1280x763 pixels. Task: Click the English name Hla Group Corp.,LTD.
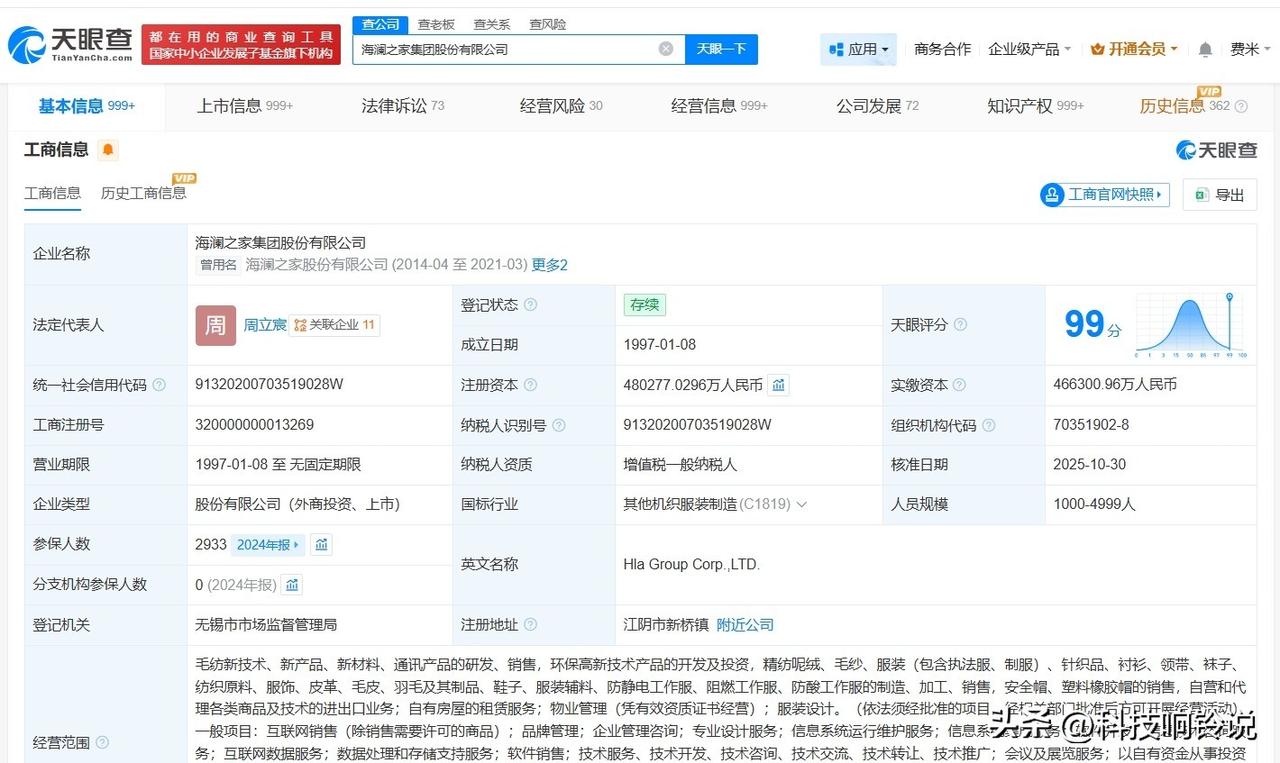[x=691, y=565]
